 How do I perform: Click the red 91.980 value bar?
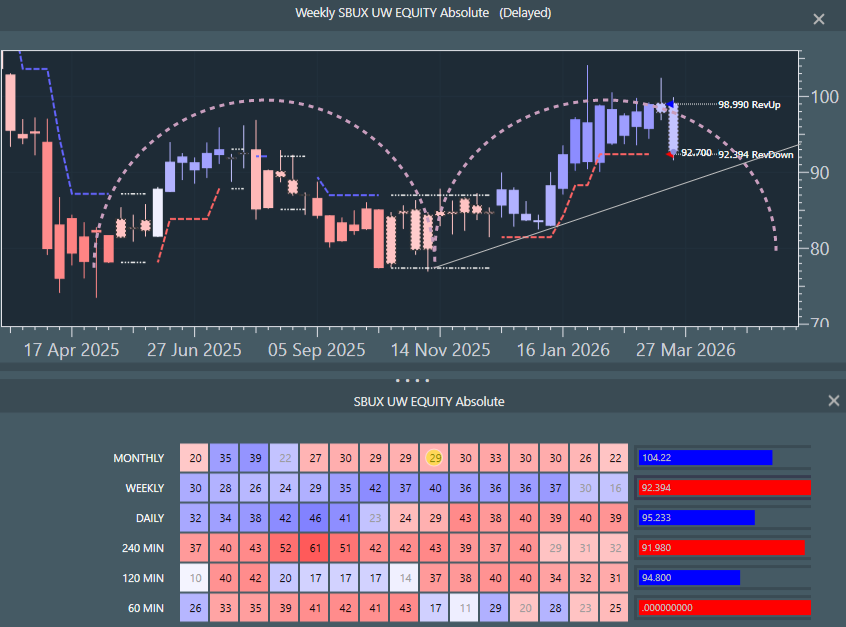pyautogui.click(x=722, y=548)
